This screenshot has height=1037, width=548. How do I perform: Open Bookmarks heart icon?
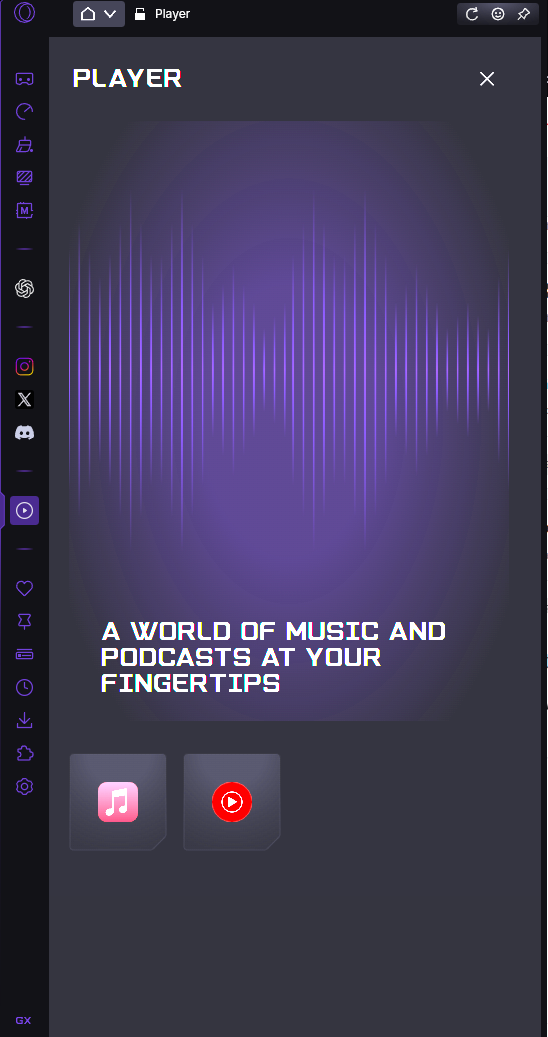(24, 588)
